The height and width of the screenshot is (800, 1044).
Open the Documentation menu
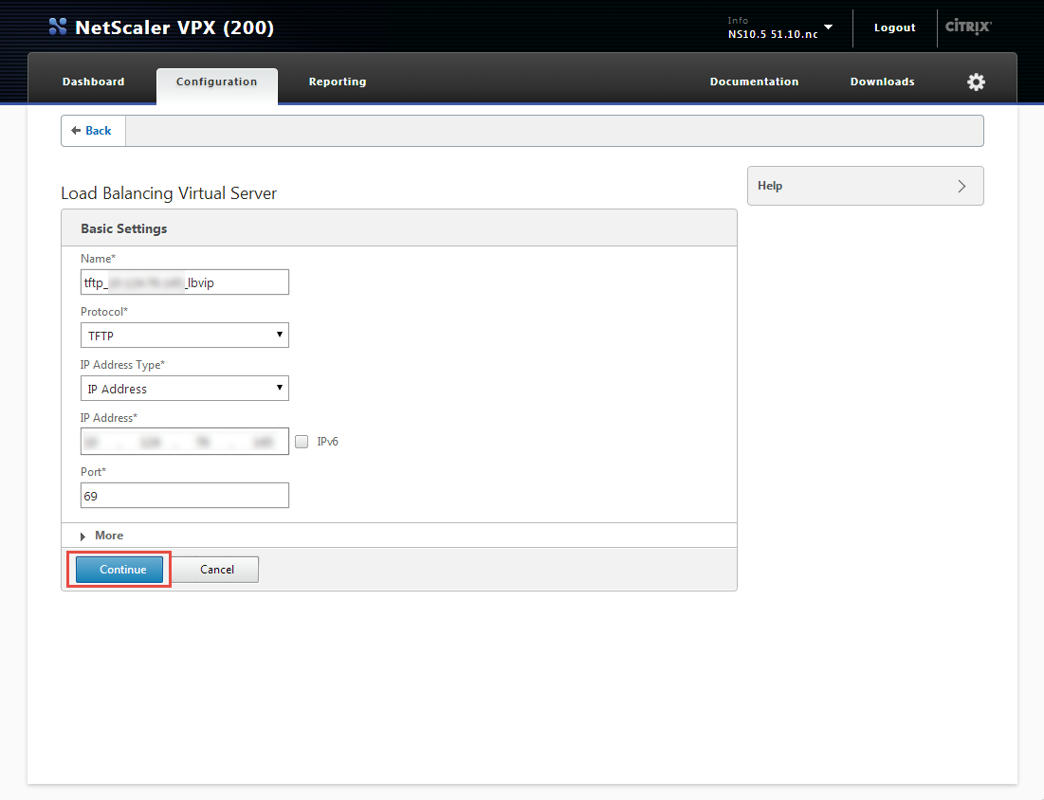754,82
